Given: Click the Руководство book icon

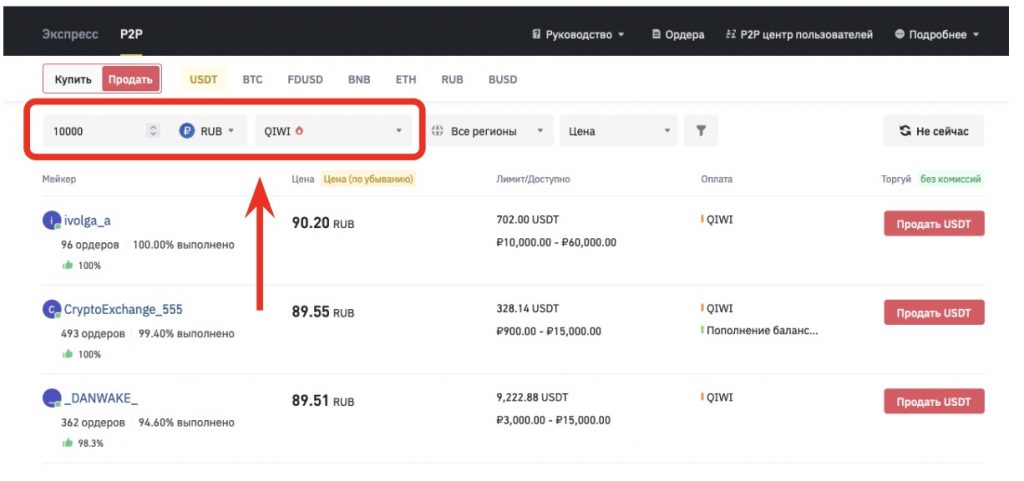Looking at the screenshot, I should point(536,35).
